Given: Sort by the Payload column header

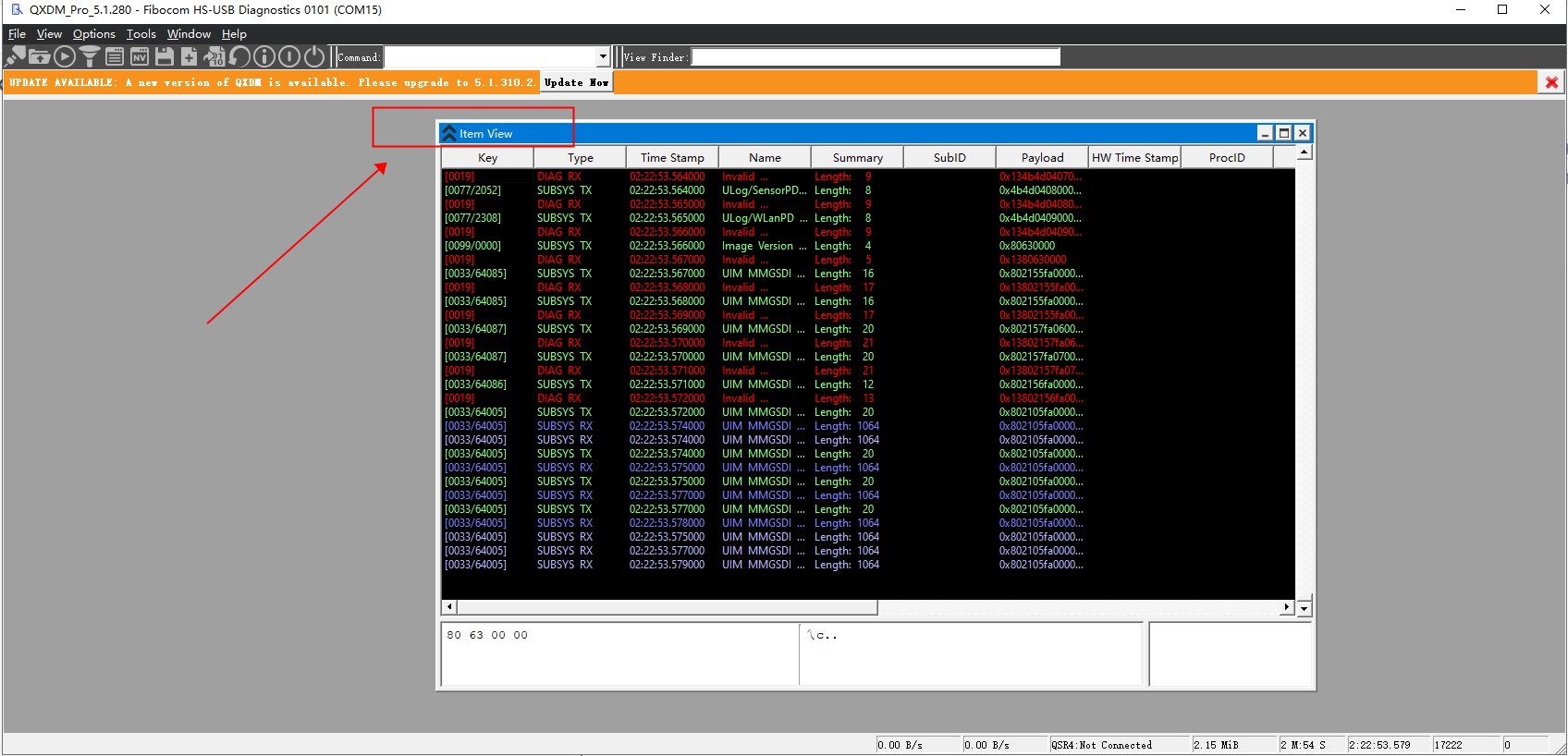Looking at the screenshot, I should [1042, 157].
